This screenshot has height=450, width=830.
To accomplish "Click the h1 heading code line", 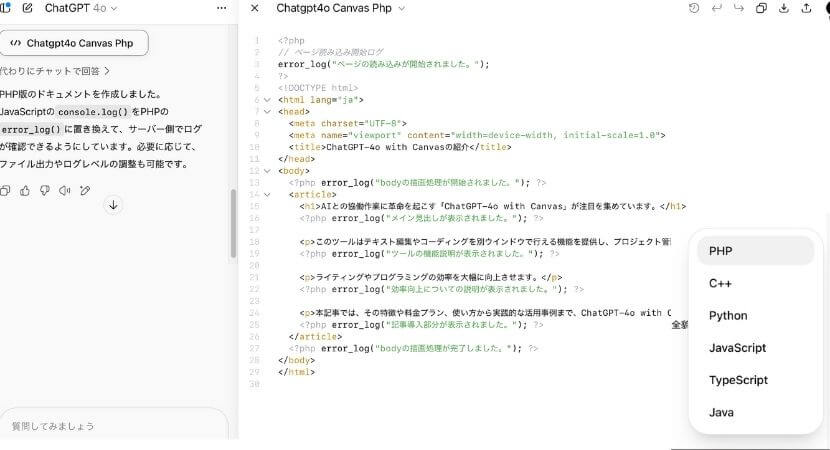I will click(492, 206).
